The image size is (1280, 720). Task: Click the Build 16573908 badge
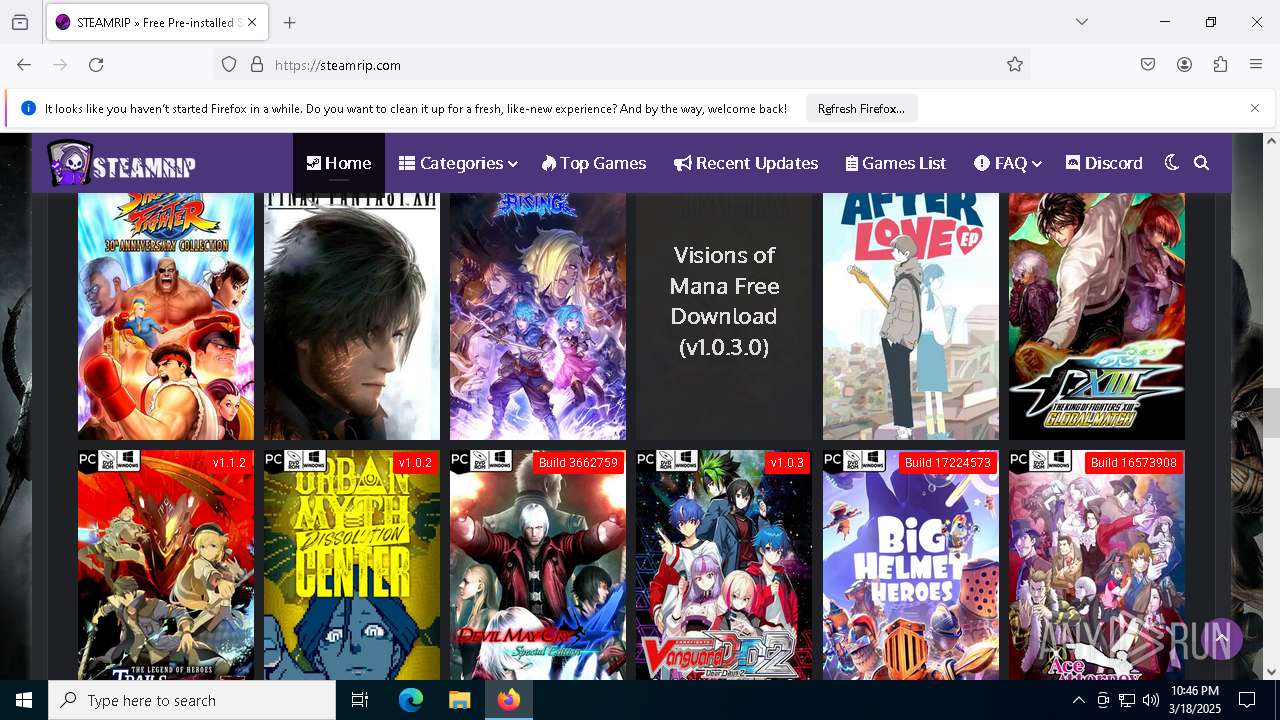[x=1134, y=463]
